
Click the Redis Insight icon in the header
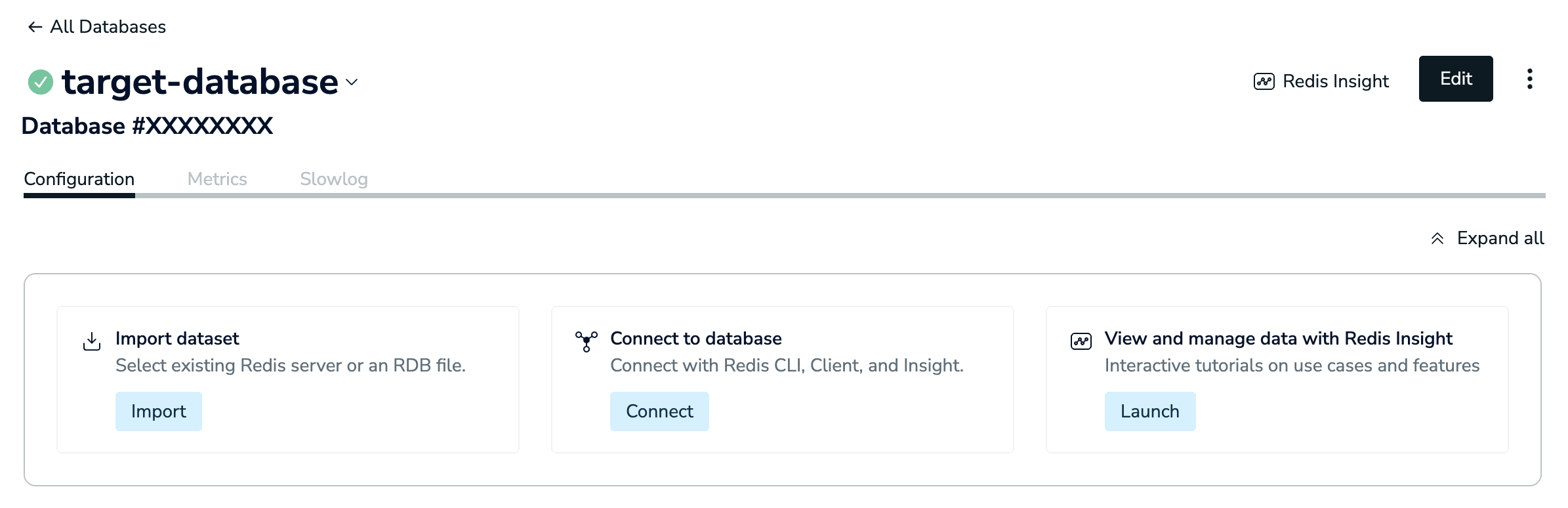[x=1264, y=81]
